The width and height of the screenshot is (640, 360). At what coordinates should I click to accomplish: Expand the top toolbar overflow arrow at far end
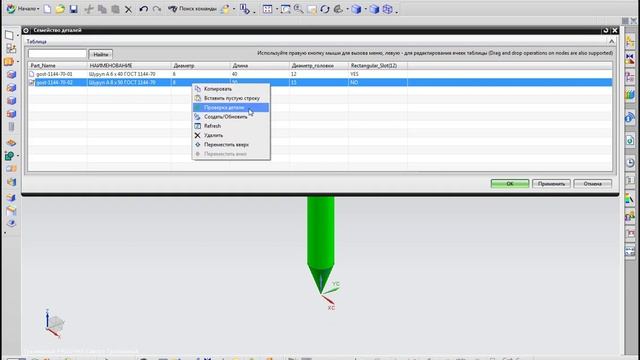pyautogui.click(x=396, y=12)
